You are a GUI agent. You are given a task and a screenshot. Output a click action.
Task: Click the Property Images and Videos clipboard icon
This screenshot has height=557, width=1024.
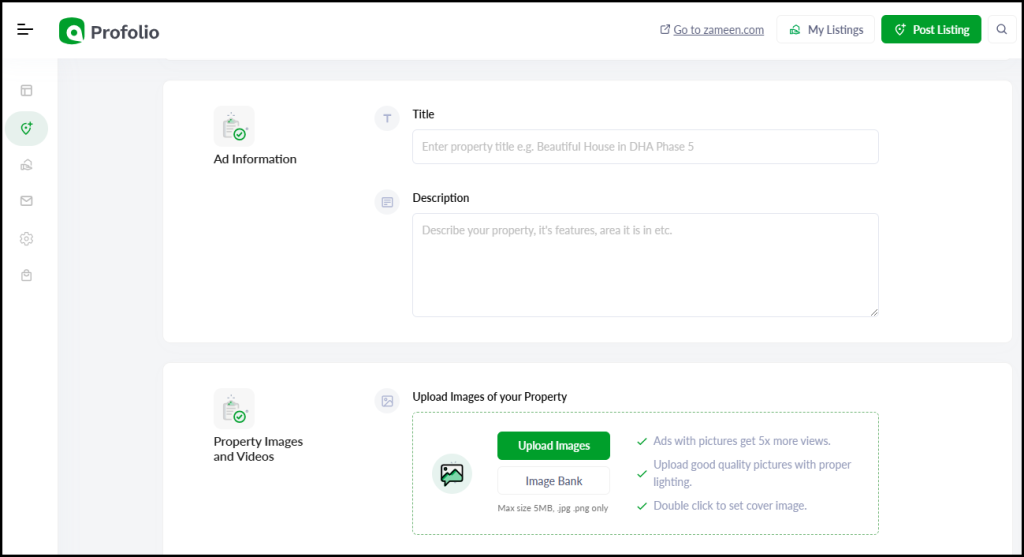(234, 409)
